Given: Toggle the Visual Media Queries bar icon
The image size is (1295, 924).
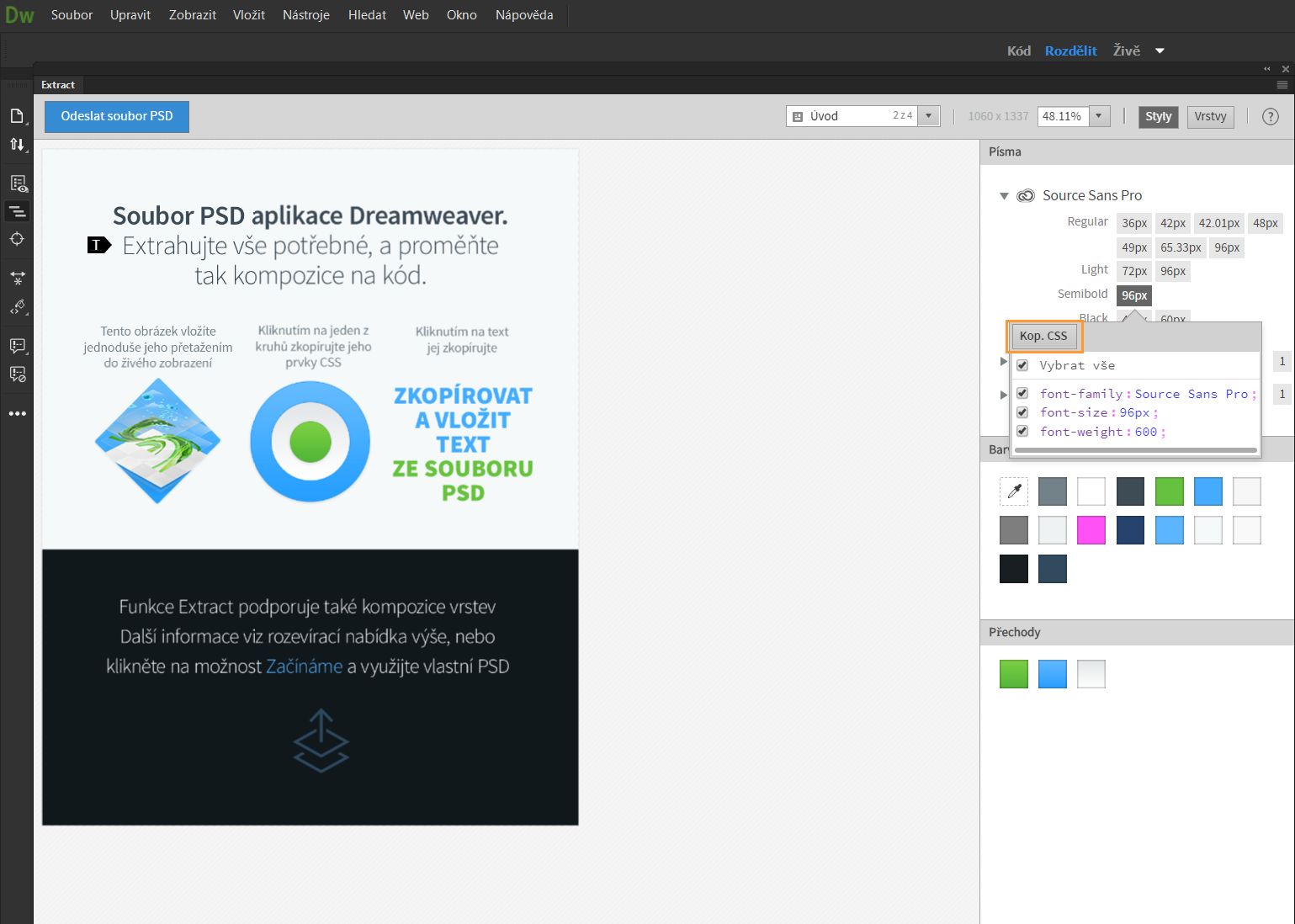Looking at the screenshot, I should pos(17,211).
